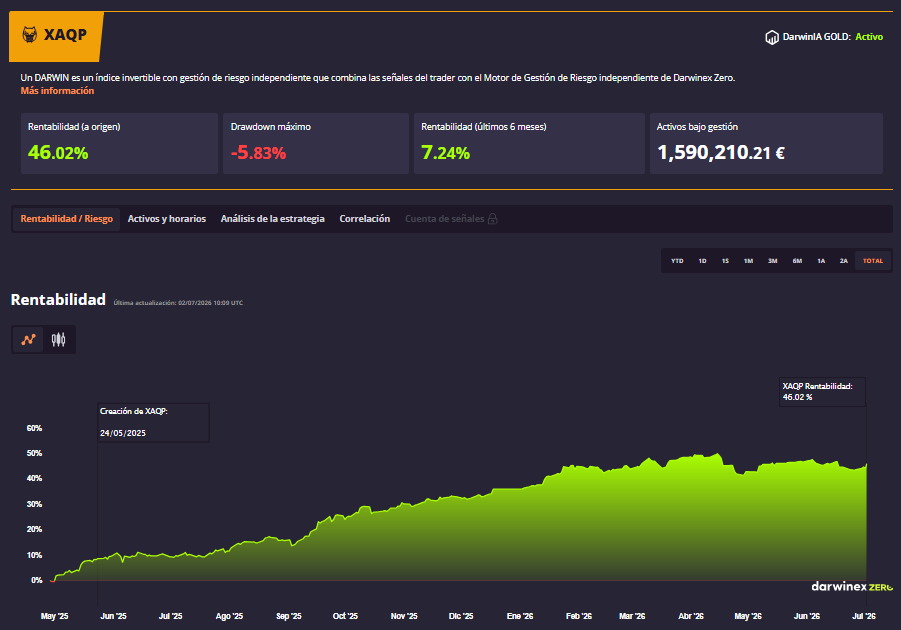
Task: Click the Activos bajo gestión card
Action: [766, 143]
